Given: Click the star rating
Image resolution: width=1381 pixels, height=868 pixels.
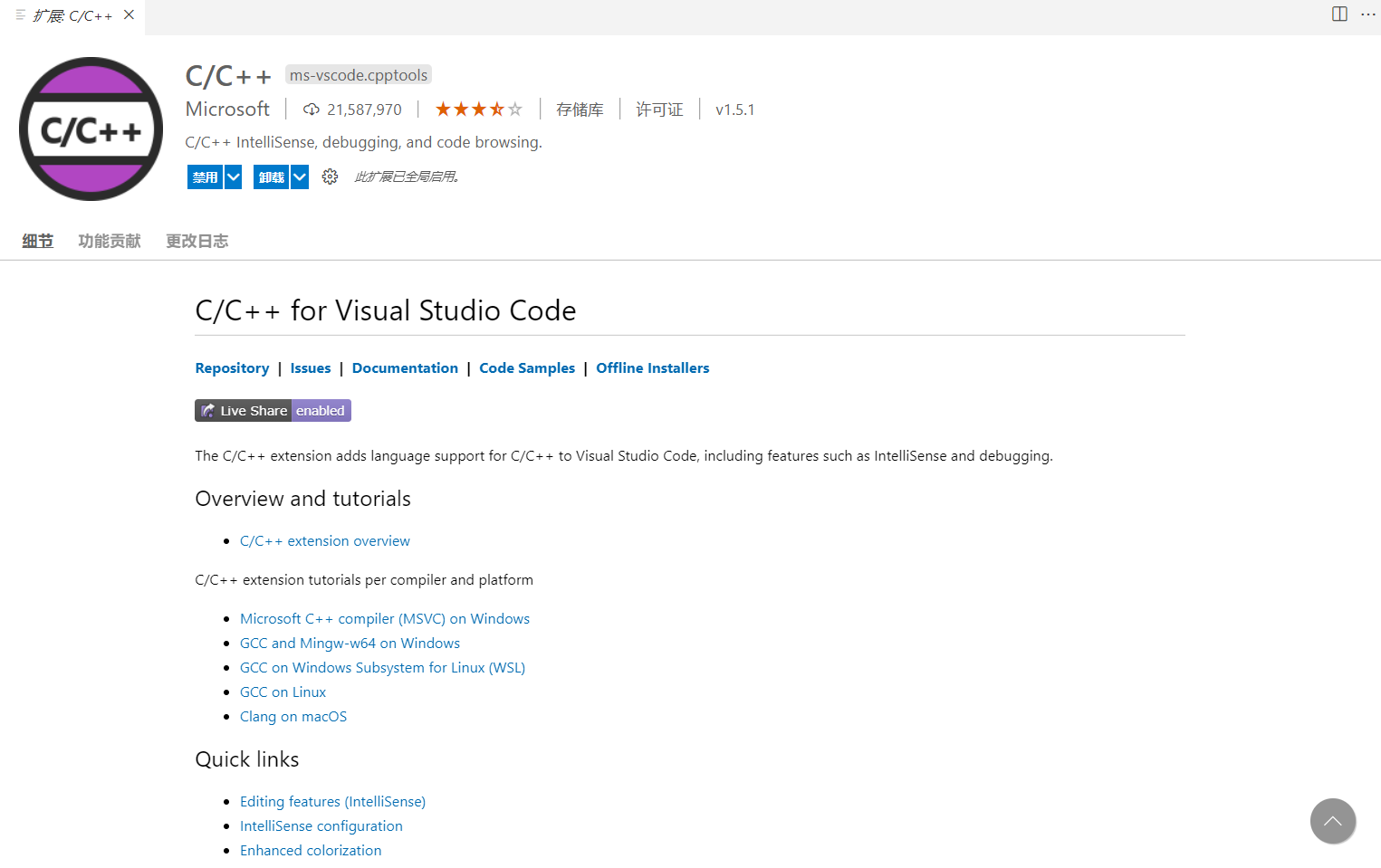Looking at the screenshot, I should click(x=479, y=110).
